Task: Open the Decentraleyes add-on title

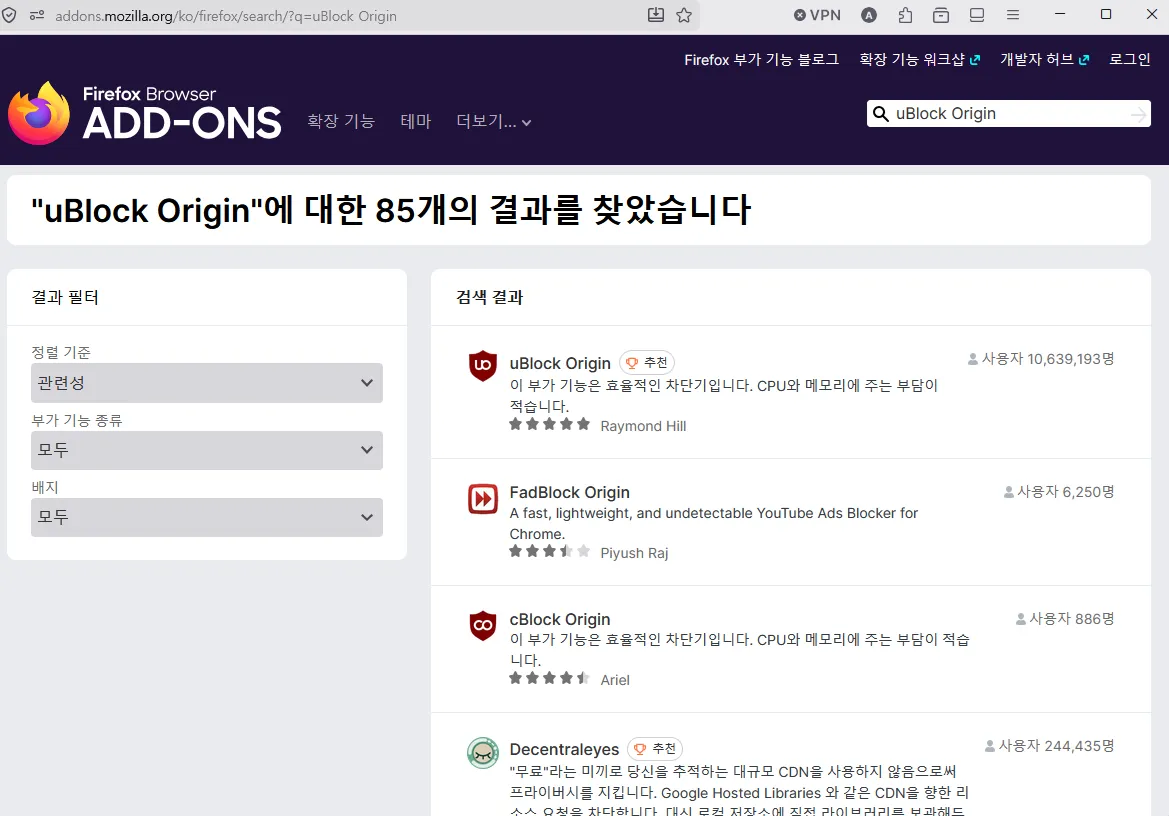Action: click(x=564, y=749)
